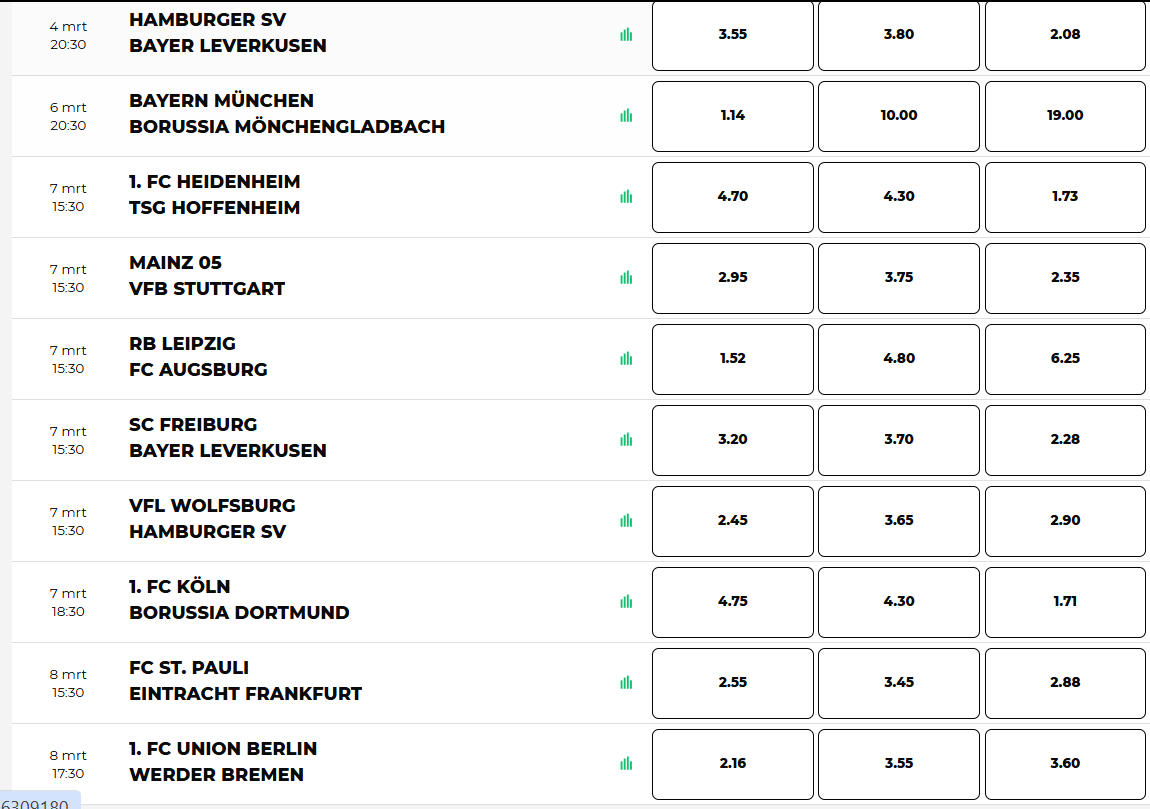Open statistics icon for Köln vs Dortmund
1150x809 pixels.
[x=626, y=601]
